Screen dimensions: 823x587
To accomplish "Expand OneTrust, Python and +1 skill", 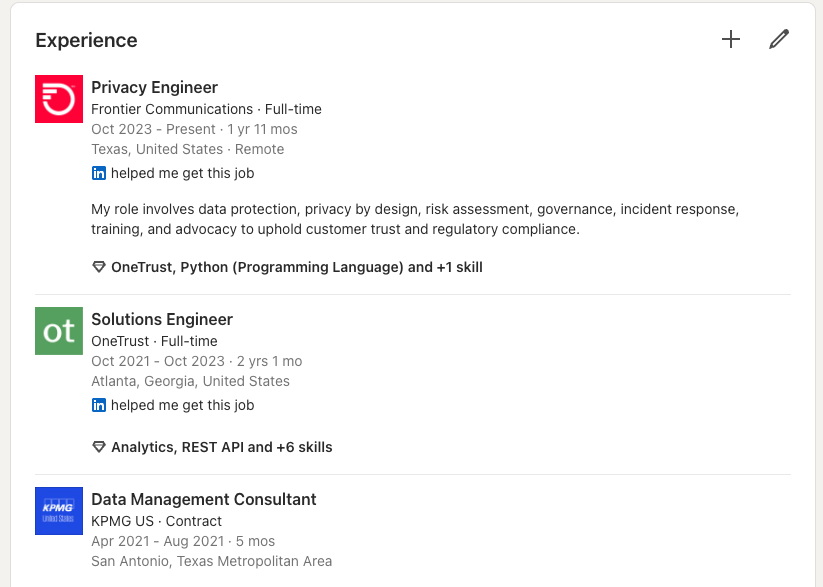I will (297, 267).
